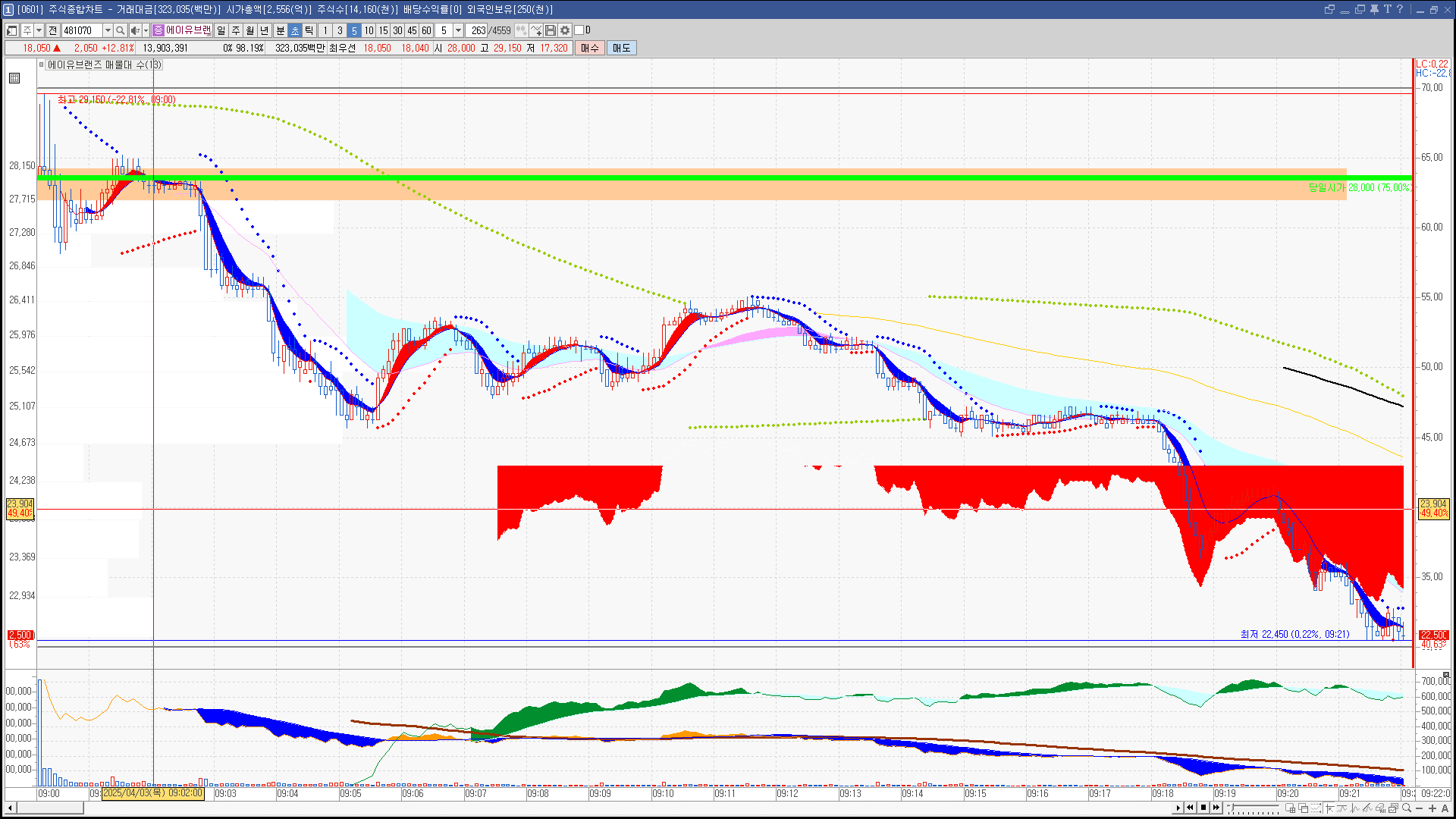Click the zoom in plus icon
This screenshot has width=1456, height=819.
click(x=1432, y=808)
